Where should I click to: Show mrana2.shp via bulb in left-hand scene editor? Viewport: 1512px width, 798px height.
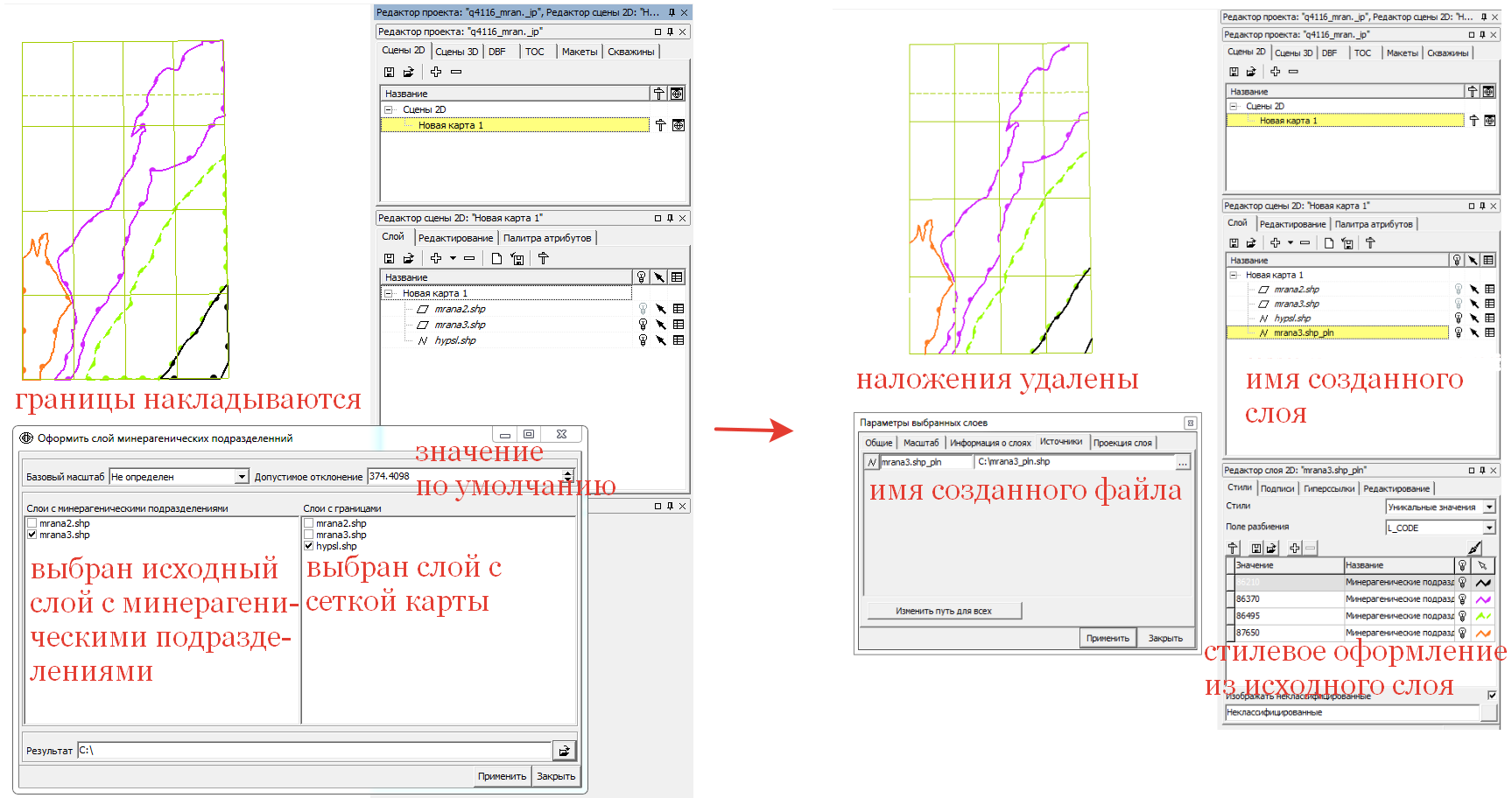click(643, 309)
